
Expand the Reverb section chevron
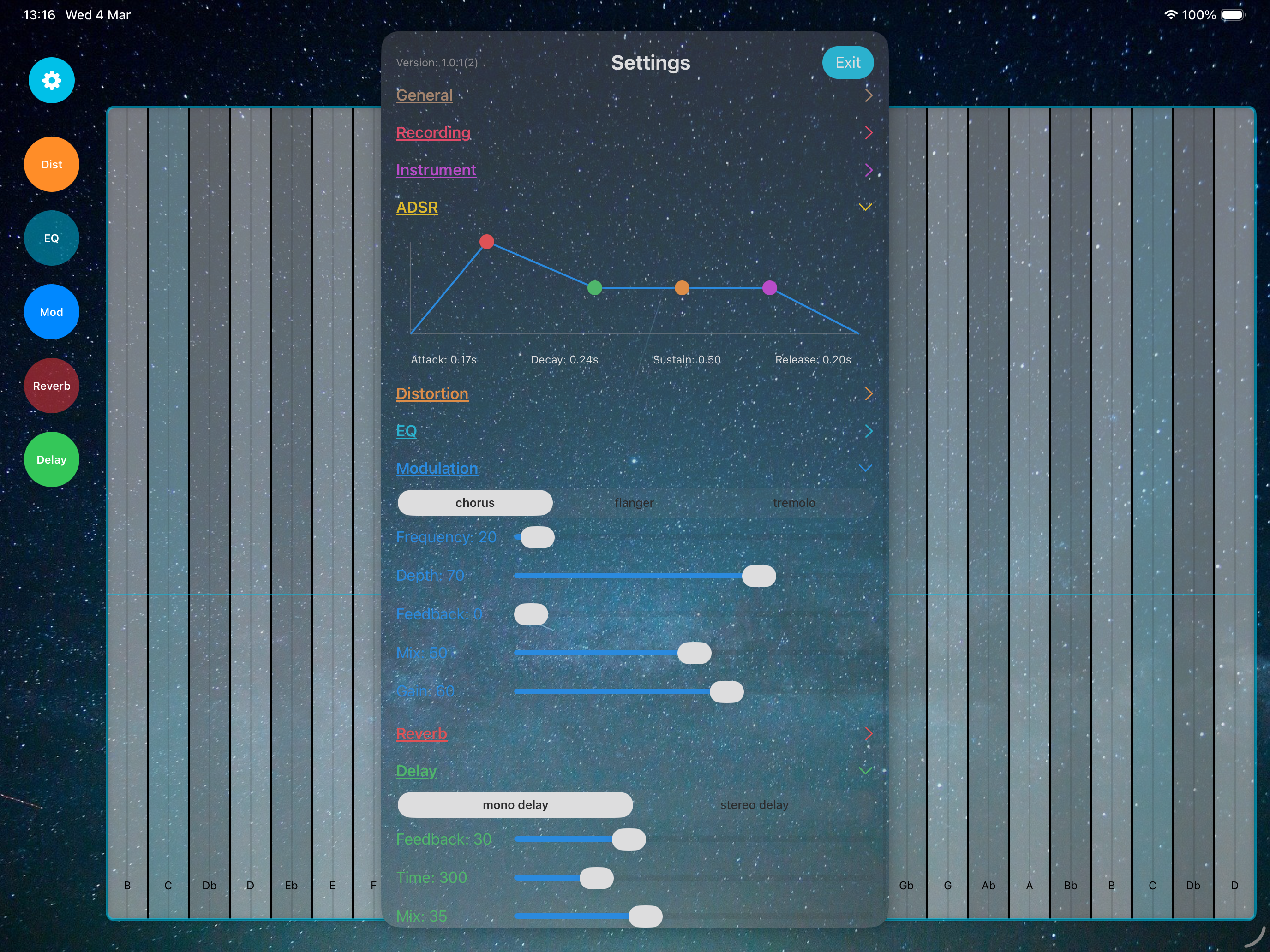click(x=868, y=733)
